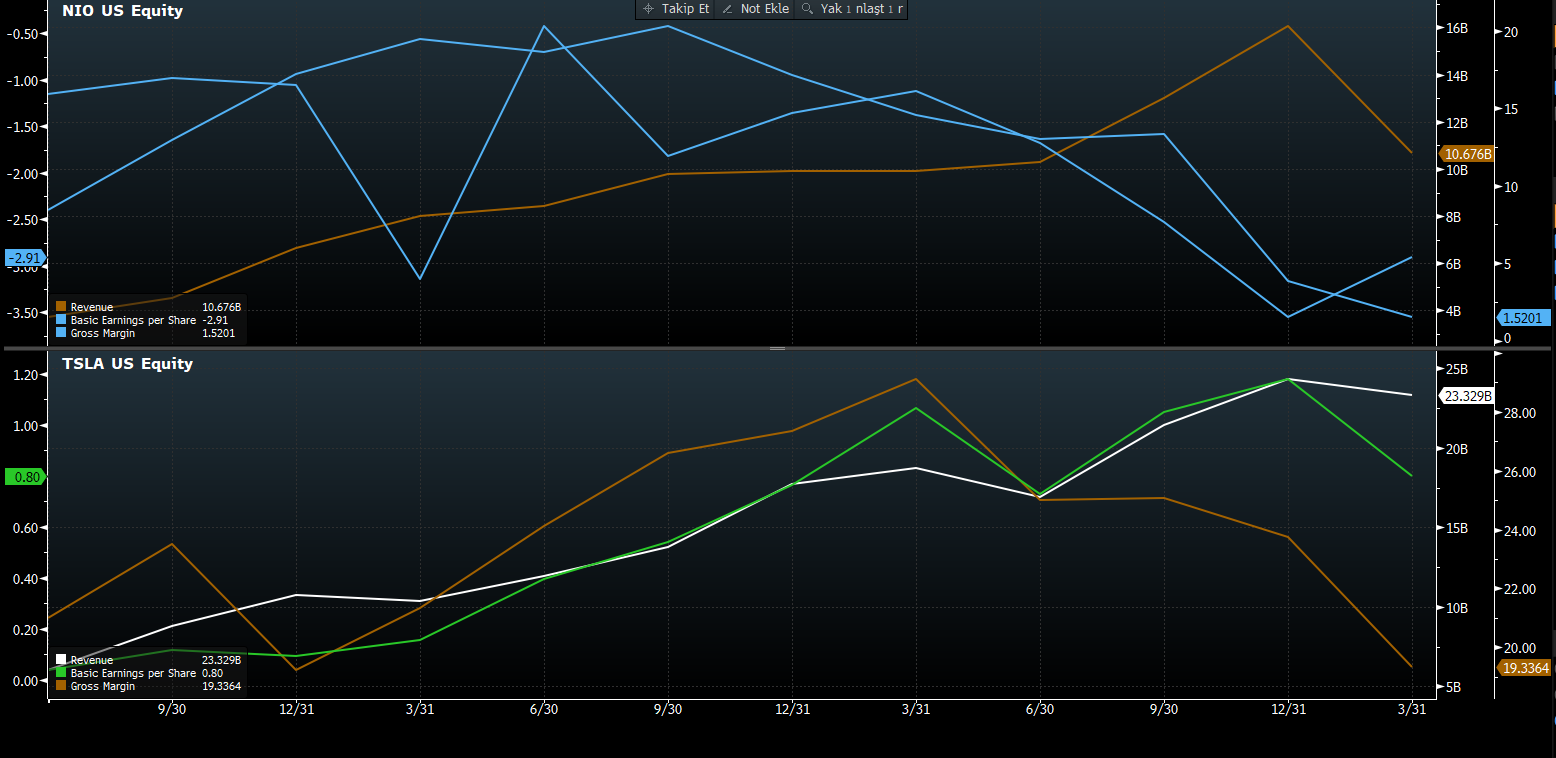Click the Basic Earnings per Share swatch in NIO legend
Viewport: 1556px width, 758px height.
pyautogui.click(x=61, y=320)
